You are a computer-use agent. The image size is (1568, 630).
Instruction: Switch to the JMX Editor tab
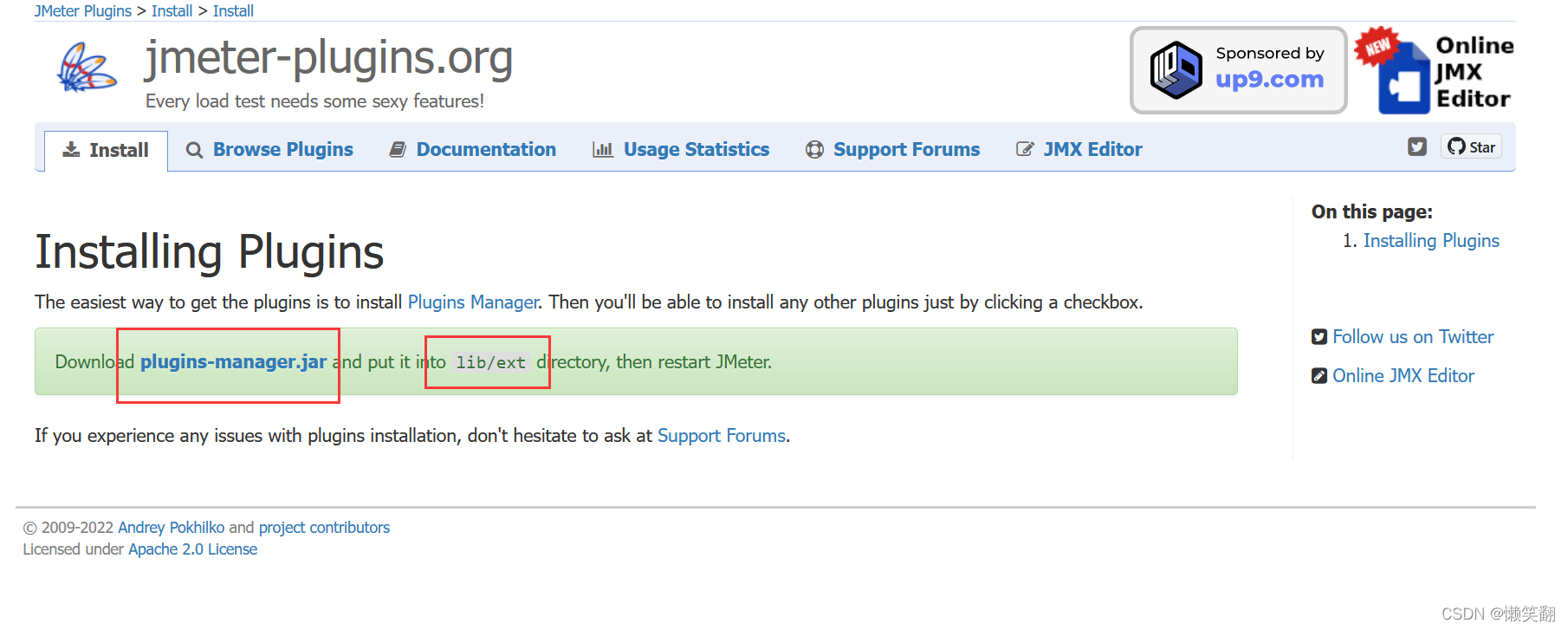(1079, 150)
